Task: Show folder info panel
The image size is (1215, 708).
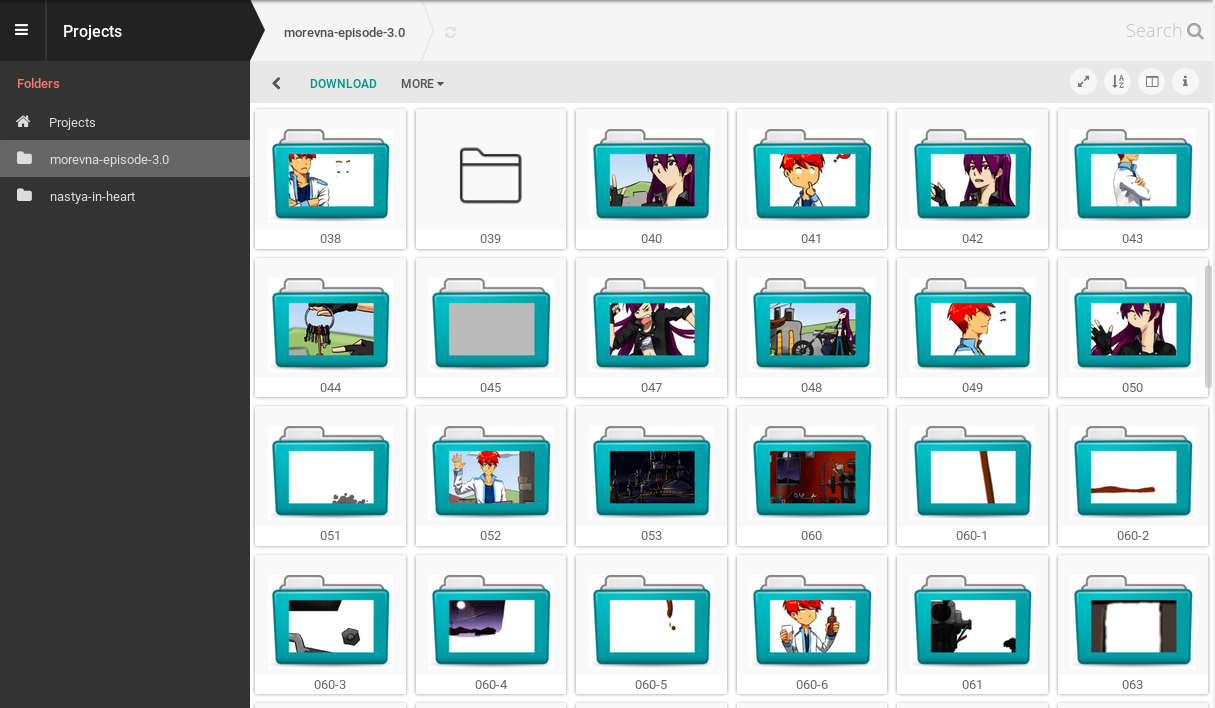Action: click(1185, 82)
